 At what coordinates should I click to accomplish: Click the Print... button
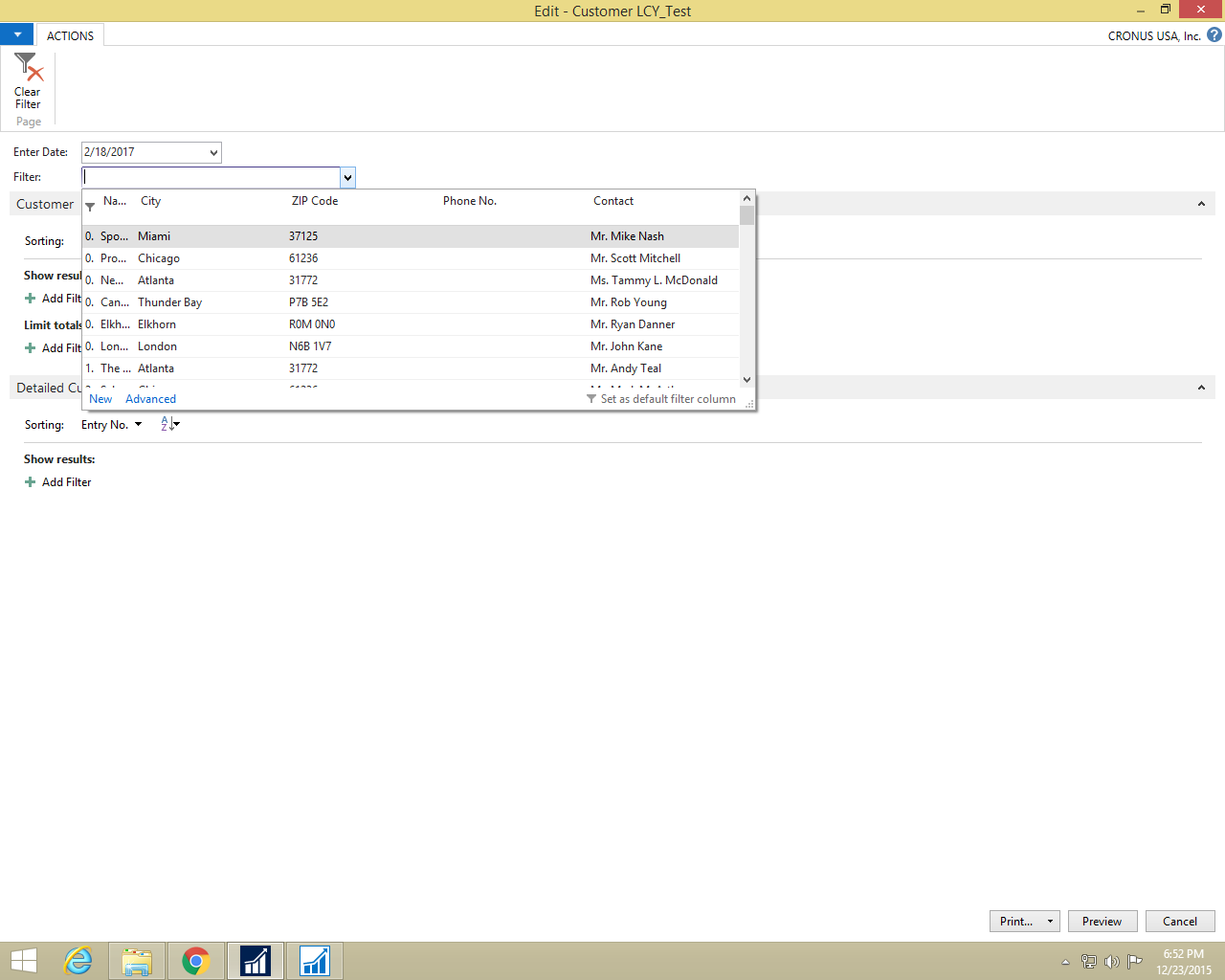[1015, 922]
